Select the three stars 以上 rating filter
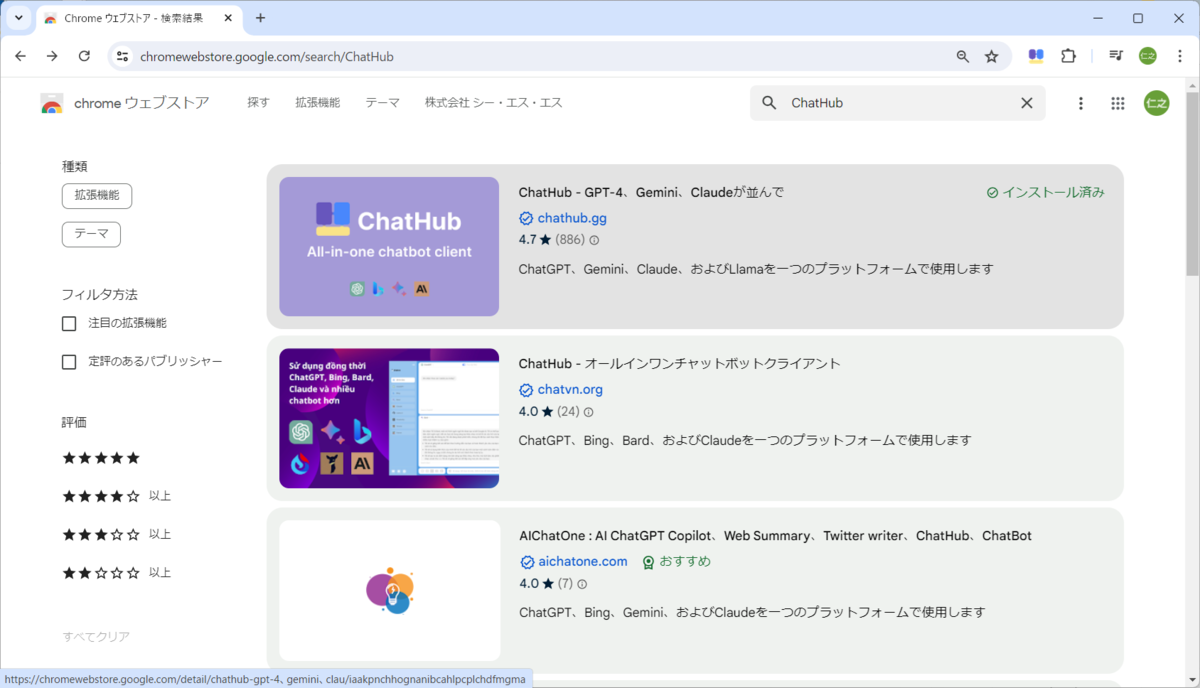This screenshot has width=1200, height=688. [116, 534]
